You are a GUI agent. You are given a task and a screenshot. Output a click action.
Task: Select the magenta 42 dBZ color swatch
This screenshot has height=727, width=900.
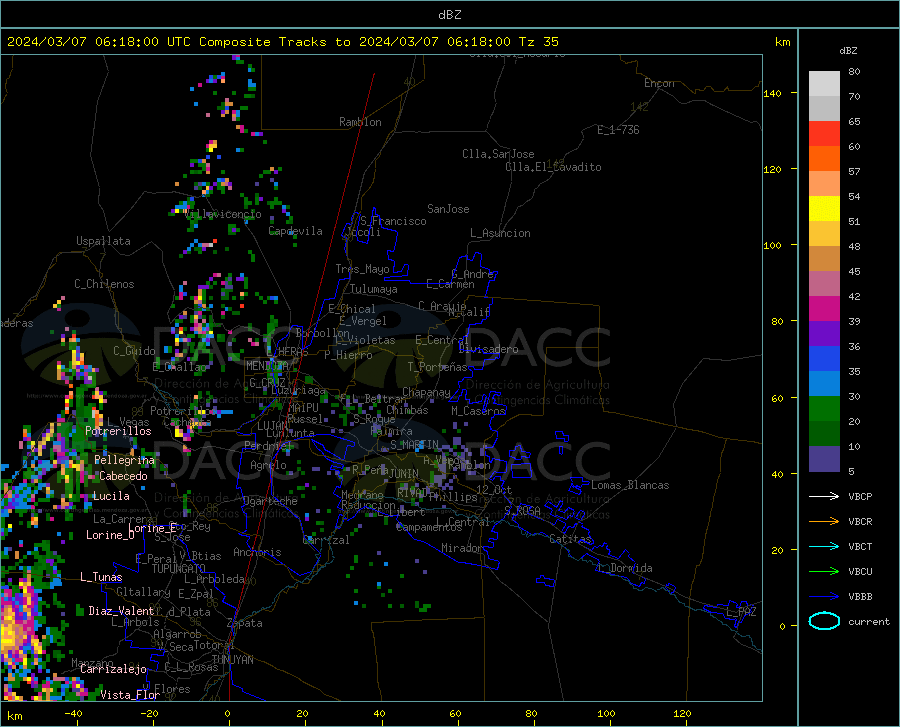[x=824, y=309]
